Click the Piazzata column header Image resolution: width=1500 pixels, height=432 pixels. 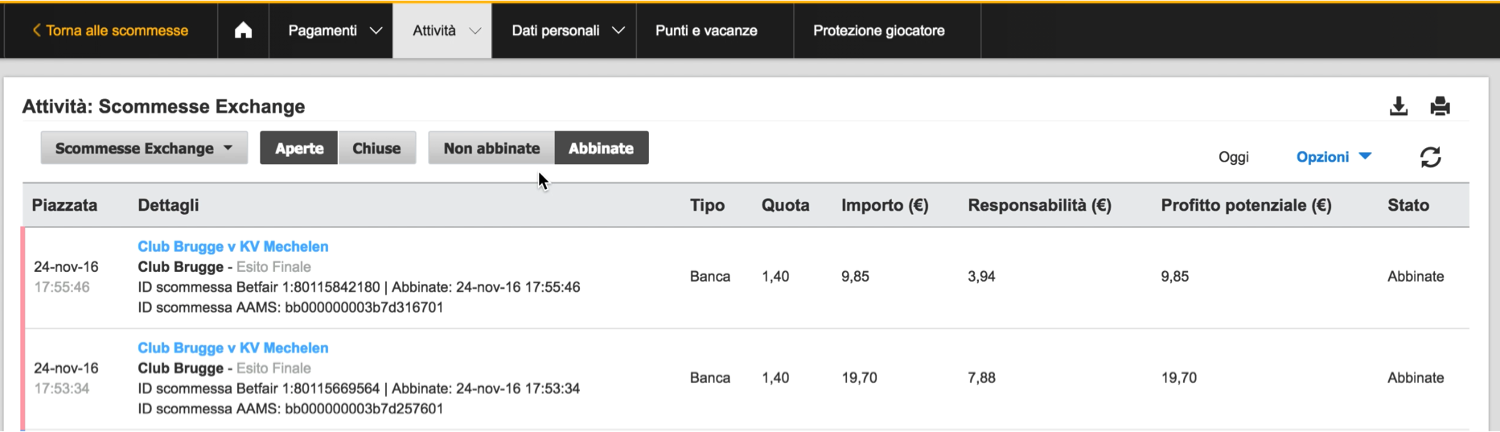(65, 205)
